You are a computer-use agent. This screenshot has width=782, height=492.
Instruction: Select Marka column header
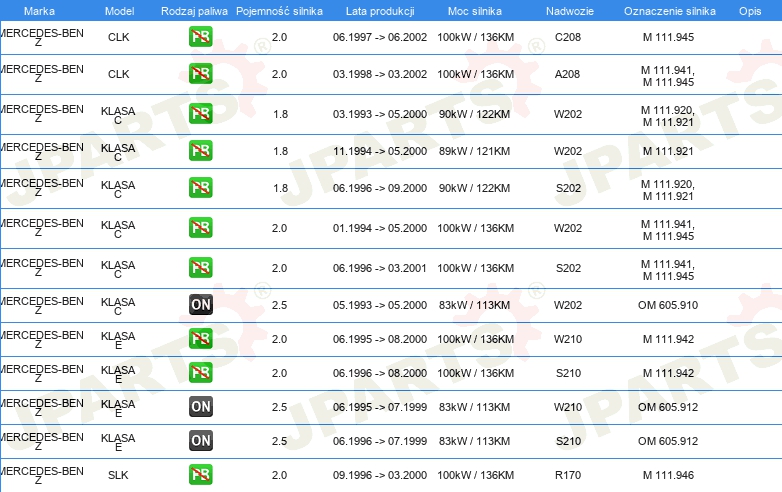tap(39, 11)
